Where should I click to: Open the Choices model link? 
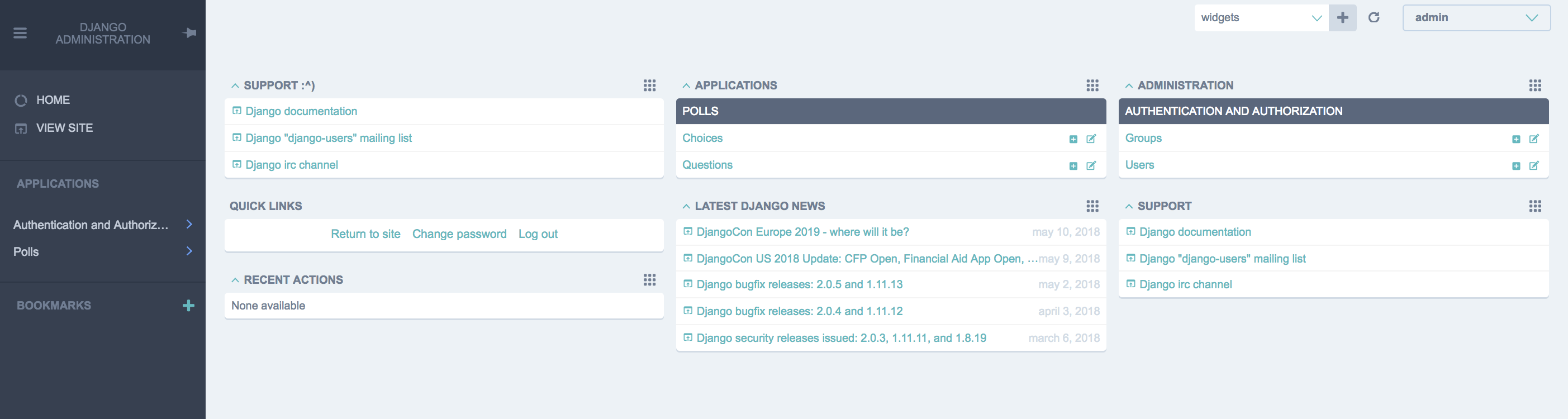click(x=702, y=138)
